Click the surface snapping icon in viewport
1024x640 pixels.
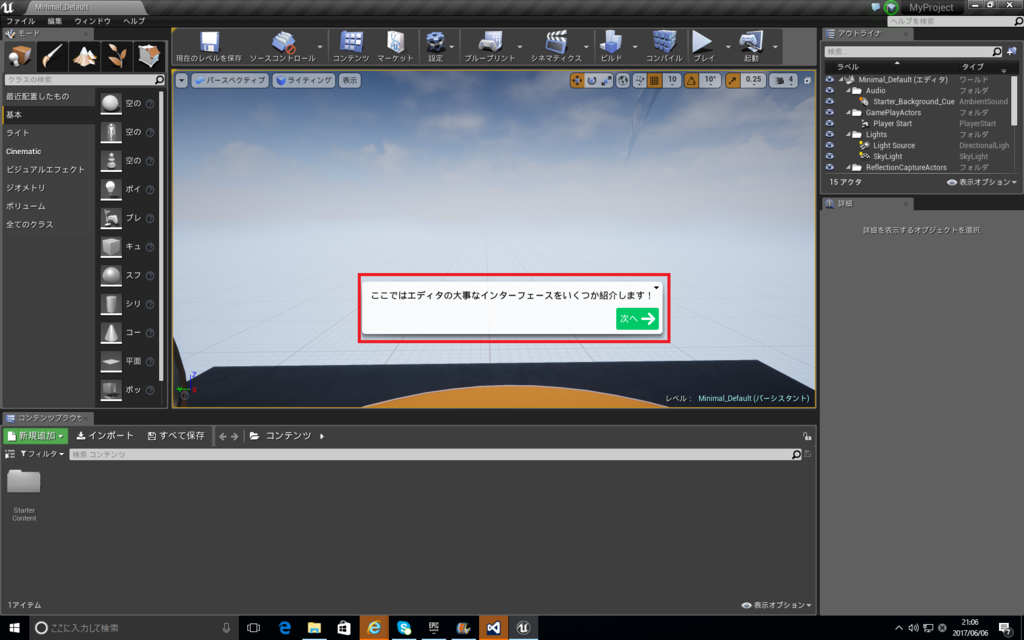(x=639, y=80)
